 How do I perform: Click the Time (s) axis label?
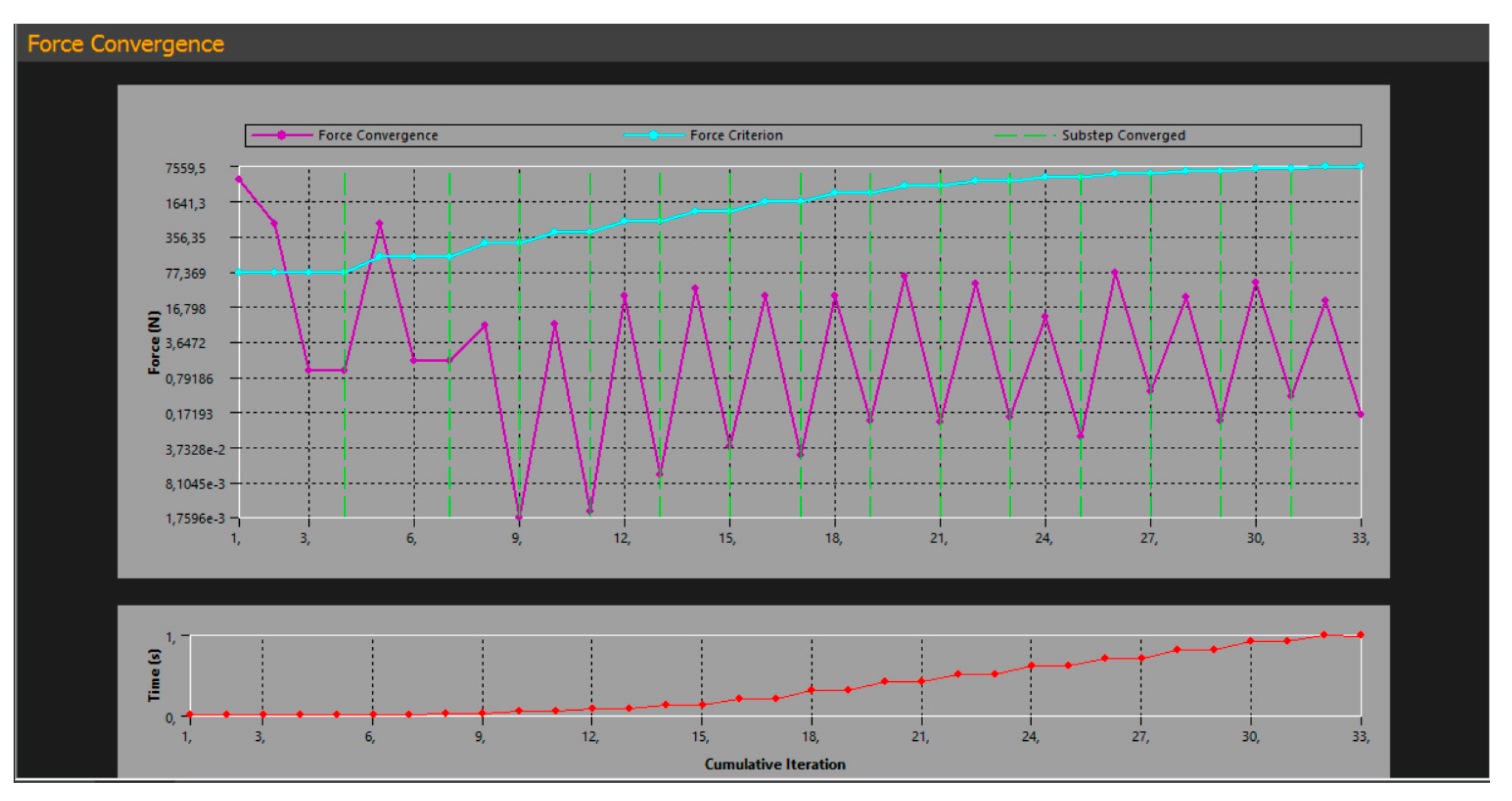tap(154, 675)
